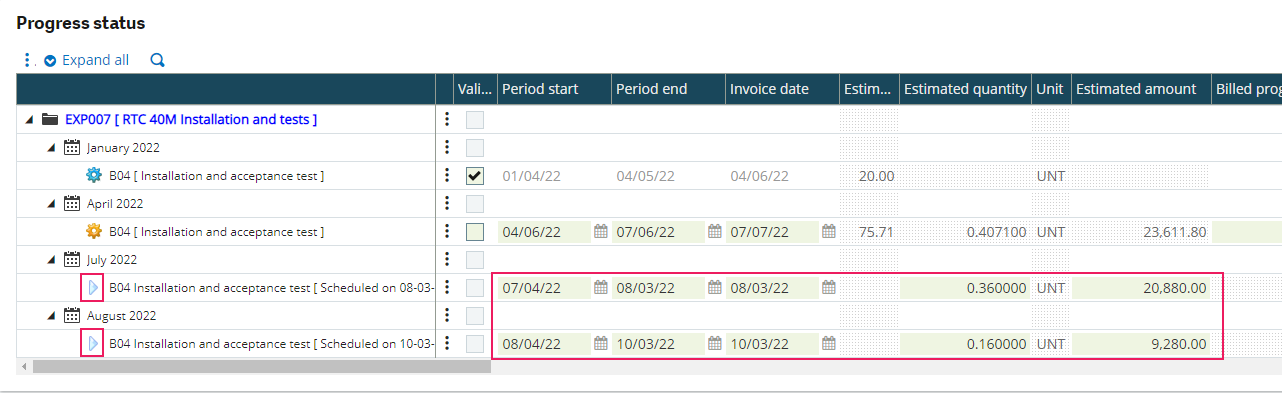
Task: Click the search magnifier icon
Action: (x=157, y=60)
